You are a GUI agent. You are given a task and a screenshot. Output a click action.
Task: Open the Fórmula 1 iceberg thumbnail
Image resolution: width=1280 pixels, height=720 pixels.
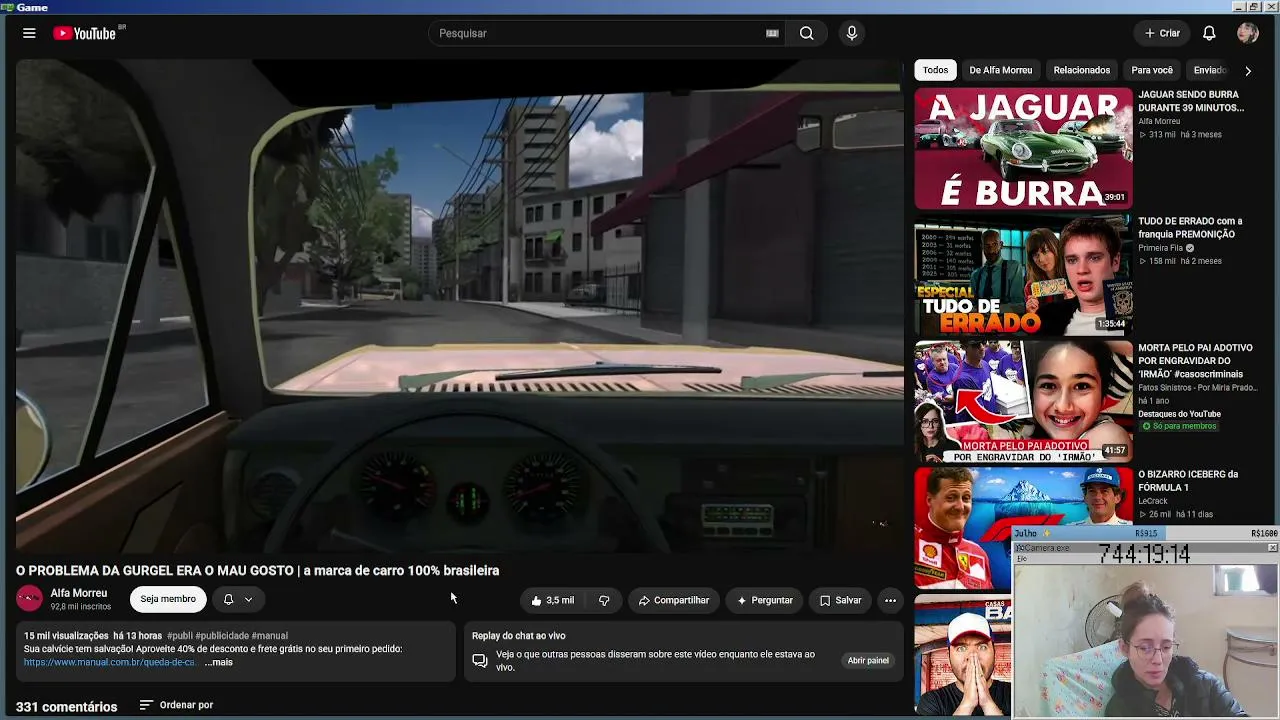tap(1023, 528)
